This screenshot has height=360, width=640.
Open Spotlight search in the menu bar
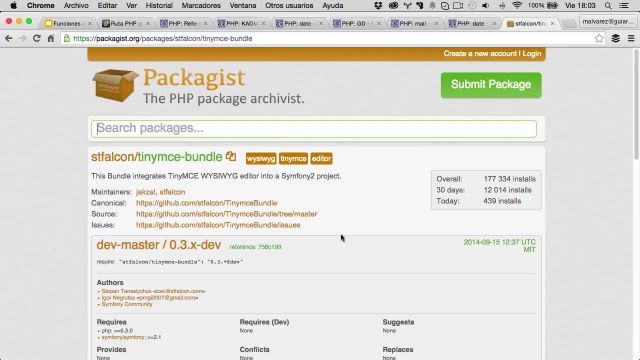click(x=608, y=6)
